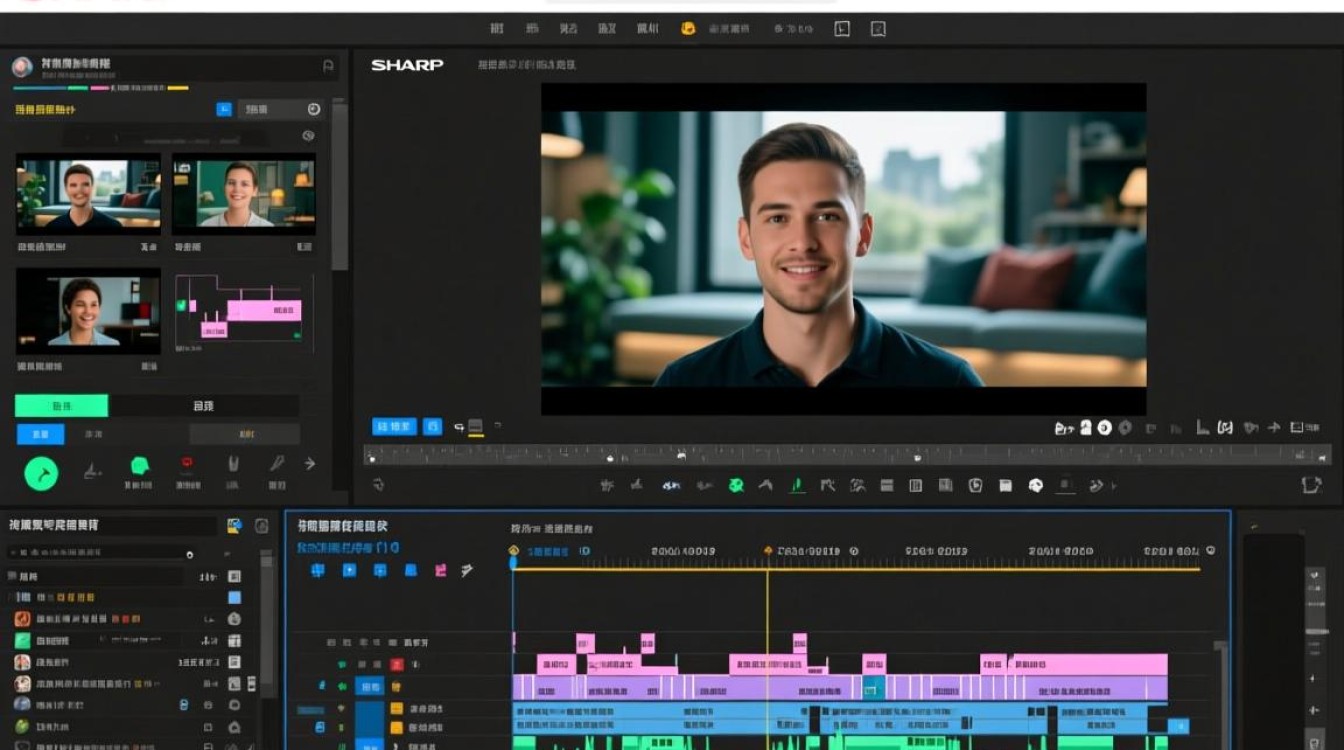The height and width of the screenshot is (750, 1344).
Task: Click the small blue button above the media thumbnails
Action: (224, 109)
